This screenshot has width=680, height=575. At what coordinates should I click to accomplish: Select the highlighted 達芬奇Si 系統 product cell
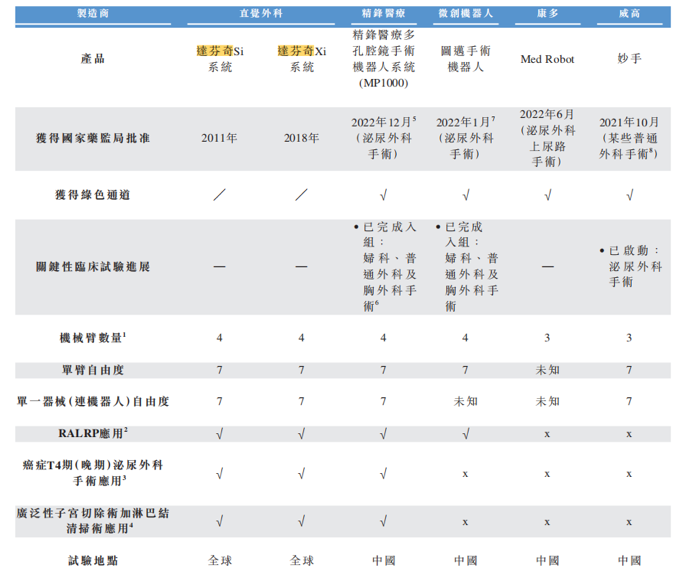click(220, 59)
